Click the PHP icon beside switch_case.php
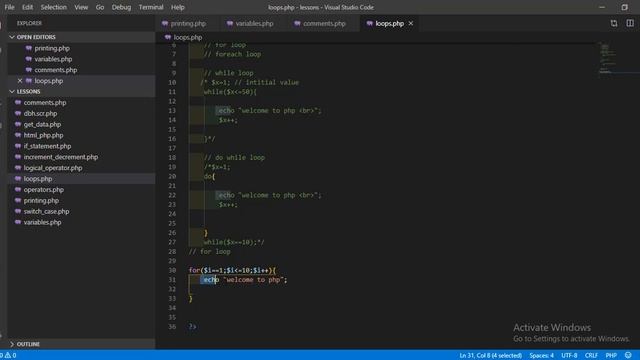 [18, 211]
